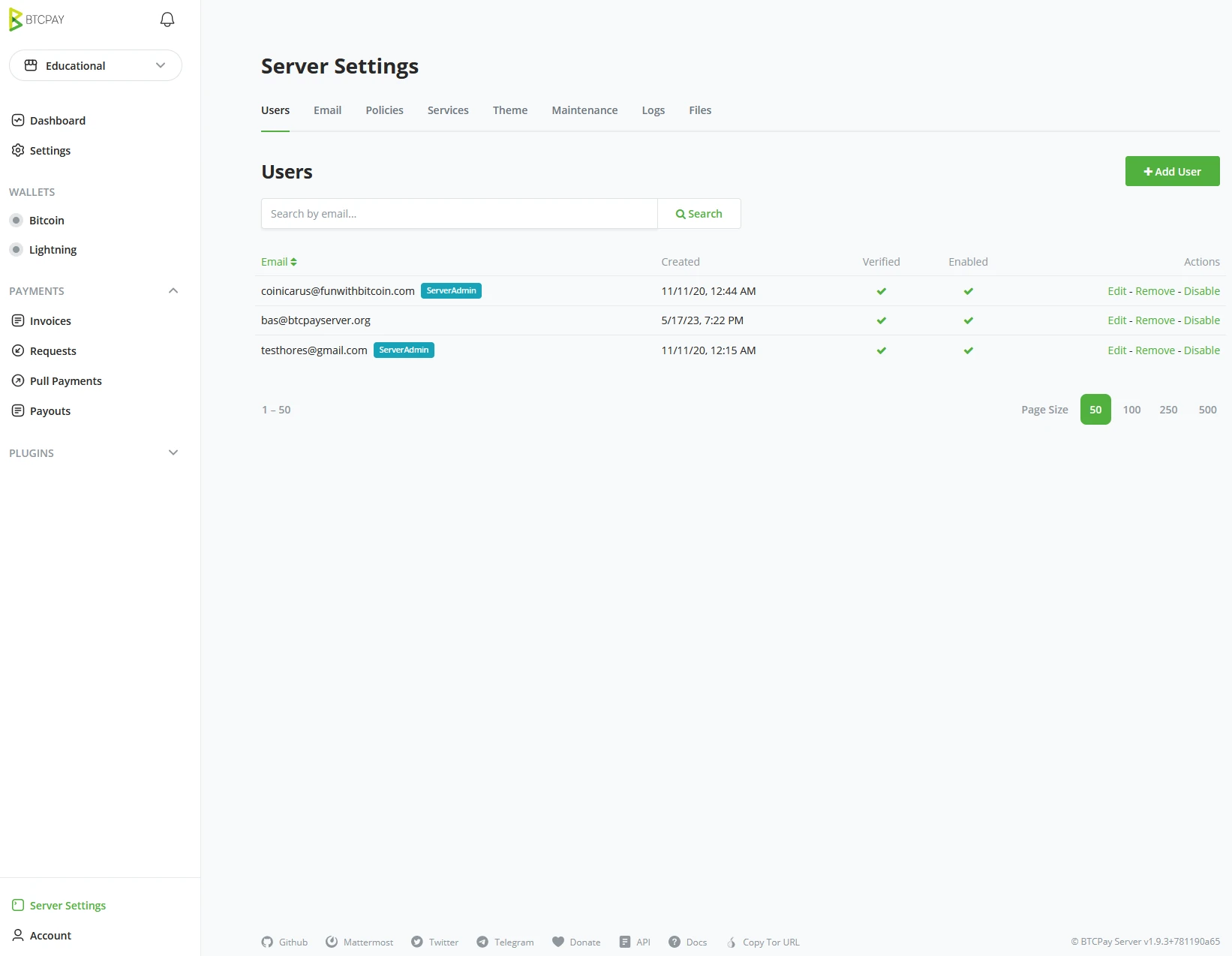Open the Telegram footer link
The image size is (1232, 956).
point(505,942)
